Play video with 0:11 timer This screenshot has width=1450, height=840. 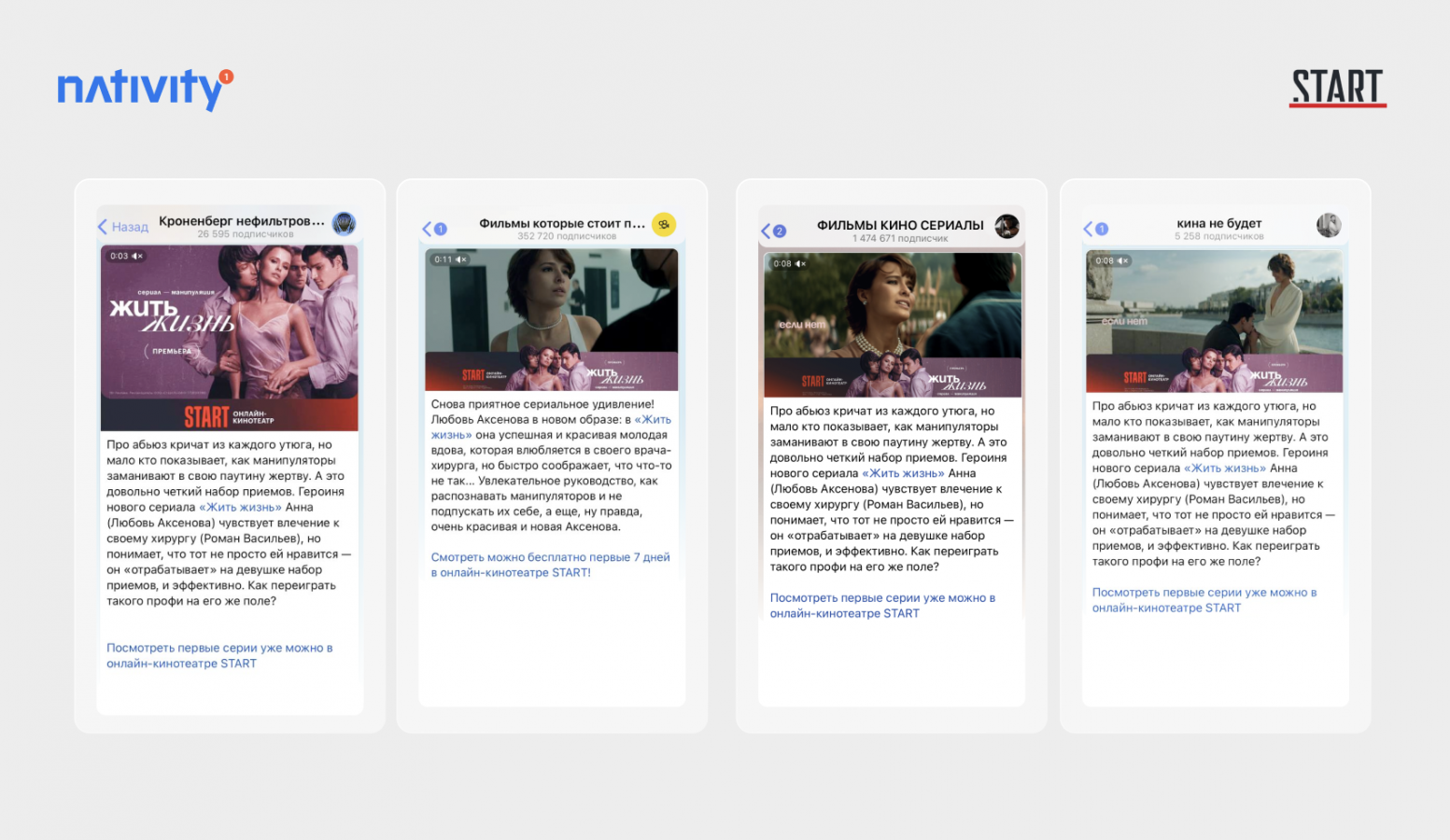click(552, 319)
